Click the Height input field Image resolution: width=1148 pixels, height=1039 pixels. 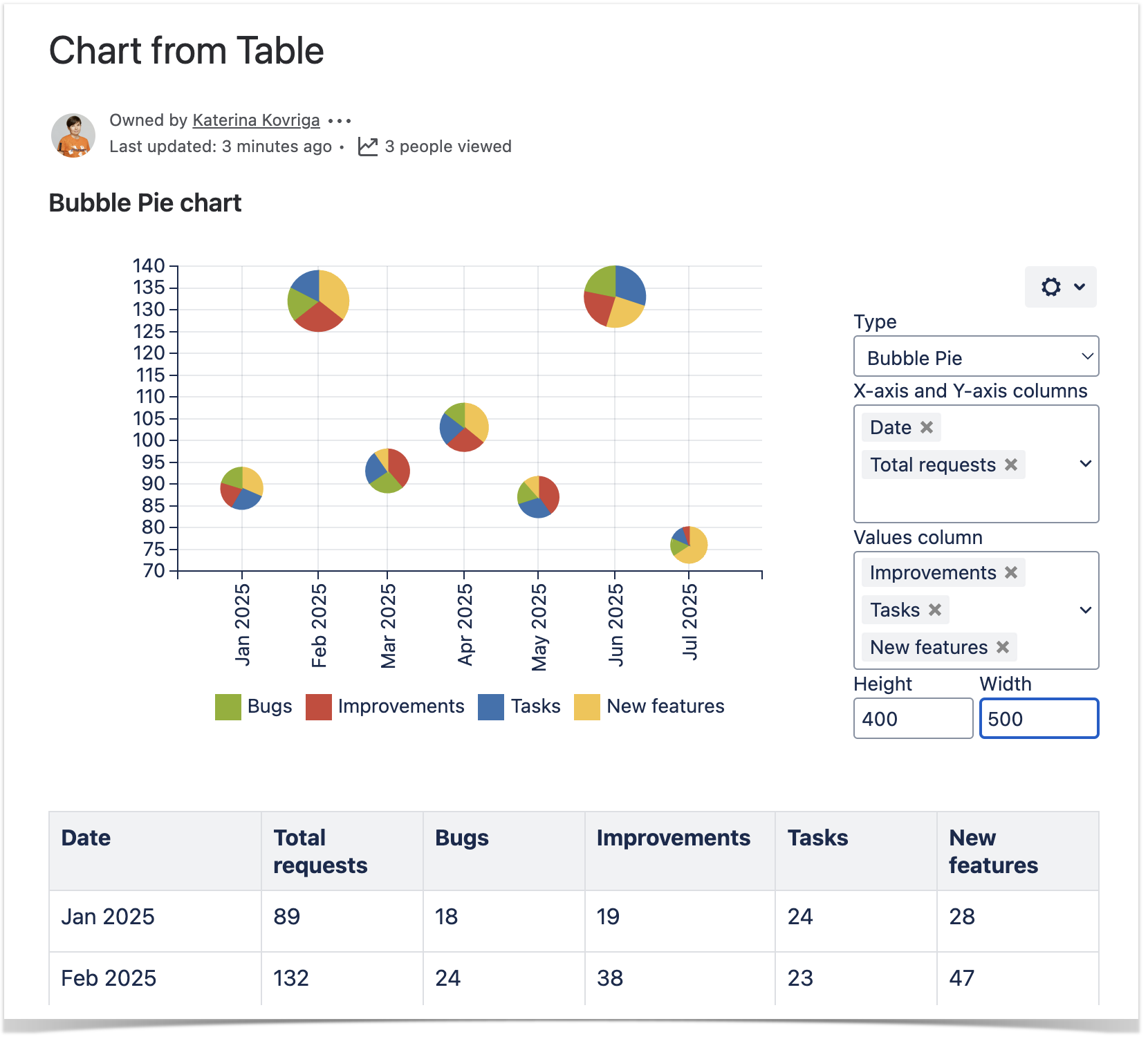pos(913,719)
